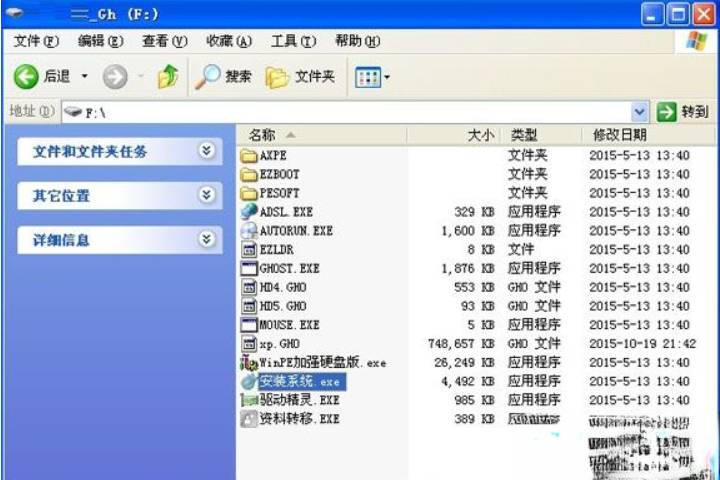
Task: Open the Views icon dropdown
Action: point(372,77)
